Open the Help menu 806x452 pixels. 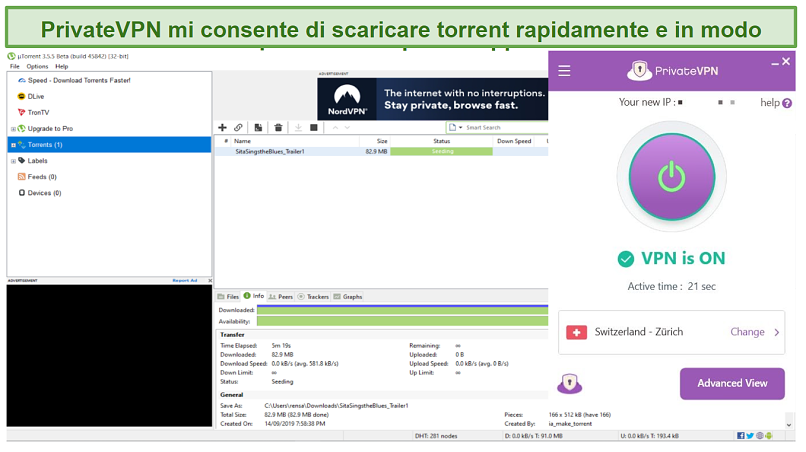point(62,66)
